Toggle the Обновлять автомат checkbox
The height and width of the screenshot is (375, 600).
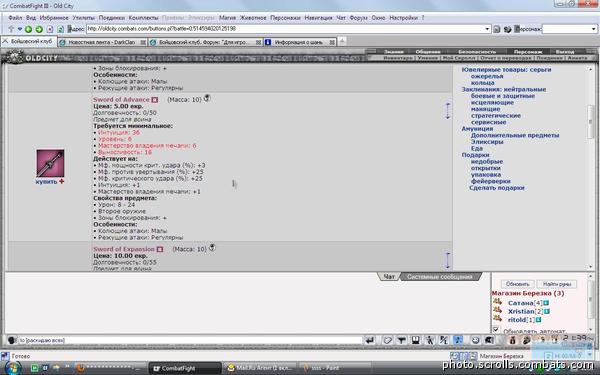(496, 329)
